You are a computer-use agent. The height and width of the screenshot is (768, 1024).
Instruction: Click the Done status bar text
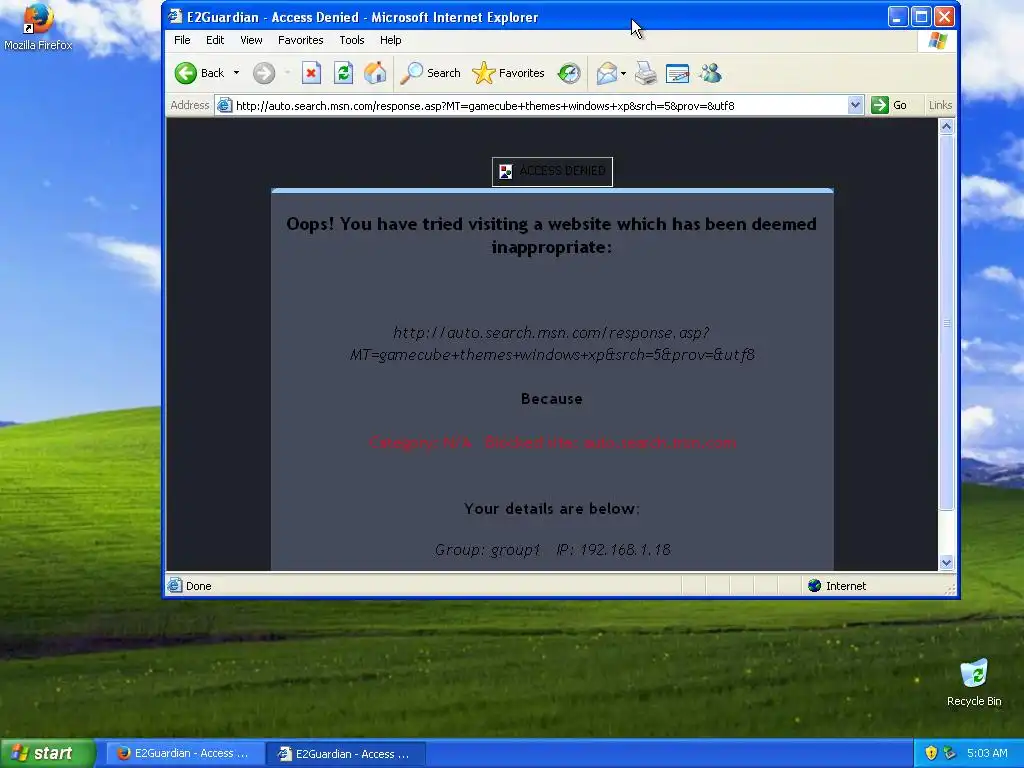pos(199,586)
